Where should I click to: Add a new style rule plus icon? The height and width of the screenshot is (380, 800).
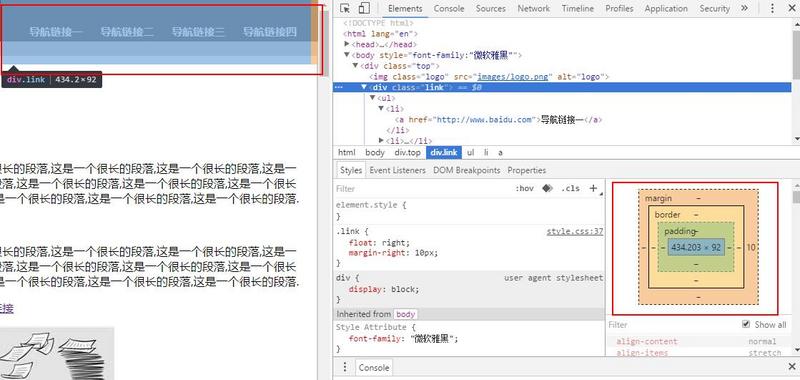(x=593, y=188)
